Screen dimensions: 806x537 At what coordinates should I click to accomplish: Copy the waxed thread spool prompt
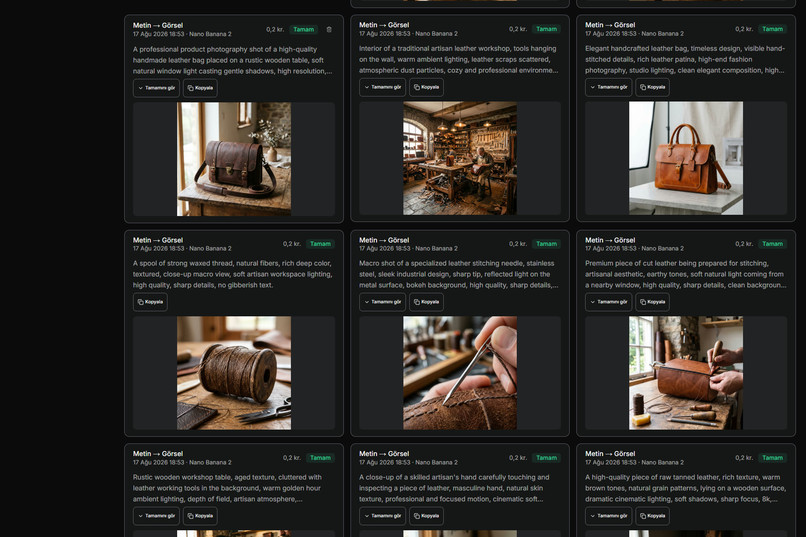coord(150,302)
